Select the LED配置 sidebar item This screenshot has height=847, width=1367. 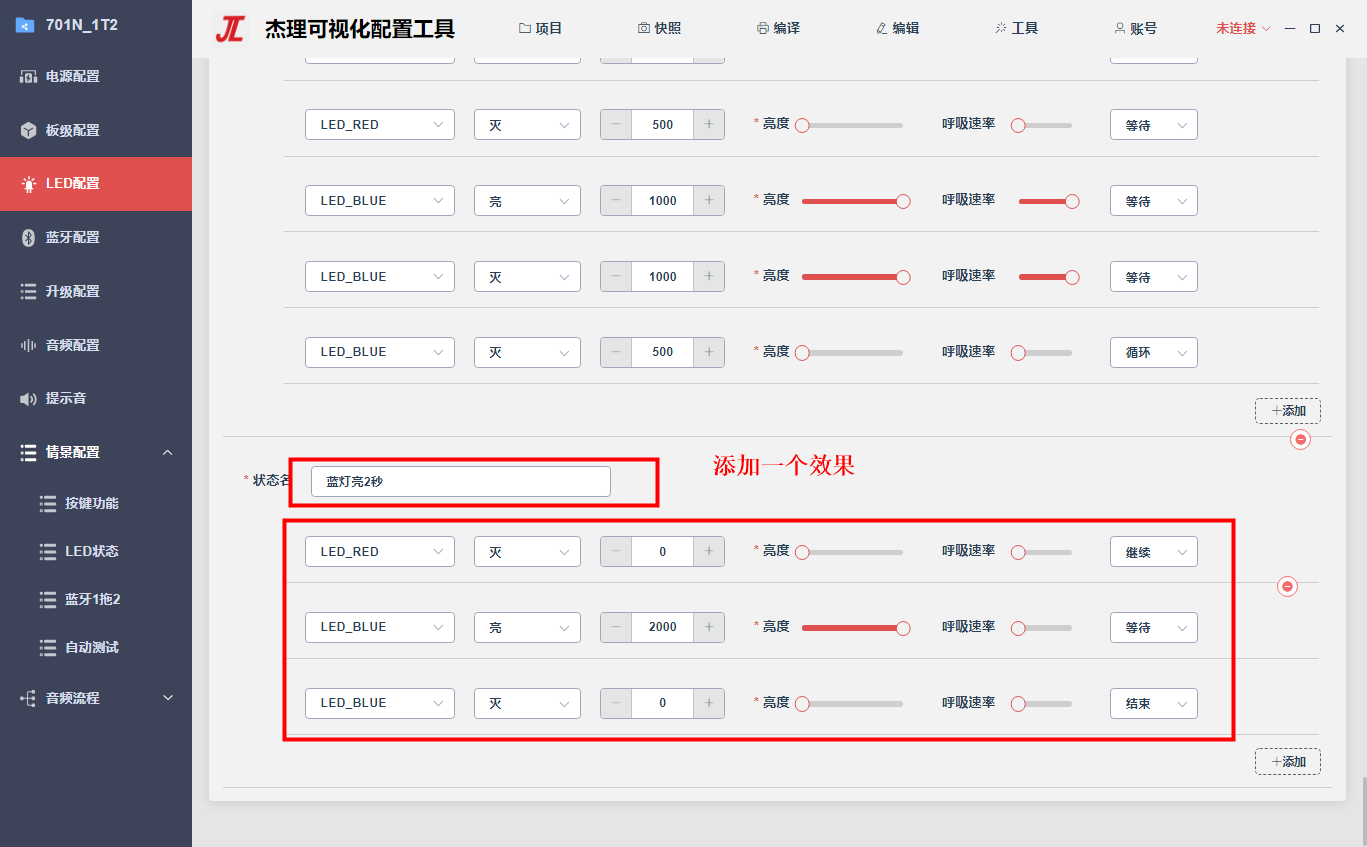click(x=96, y=184)
